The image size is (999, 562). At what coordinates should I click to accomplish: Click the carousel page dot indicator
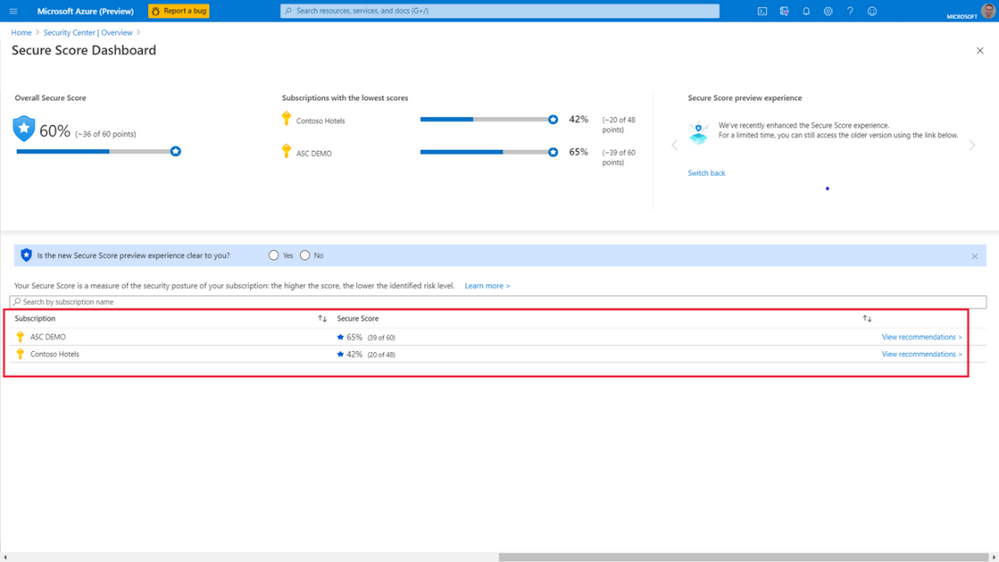click(827, 189)
